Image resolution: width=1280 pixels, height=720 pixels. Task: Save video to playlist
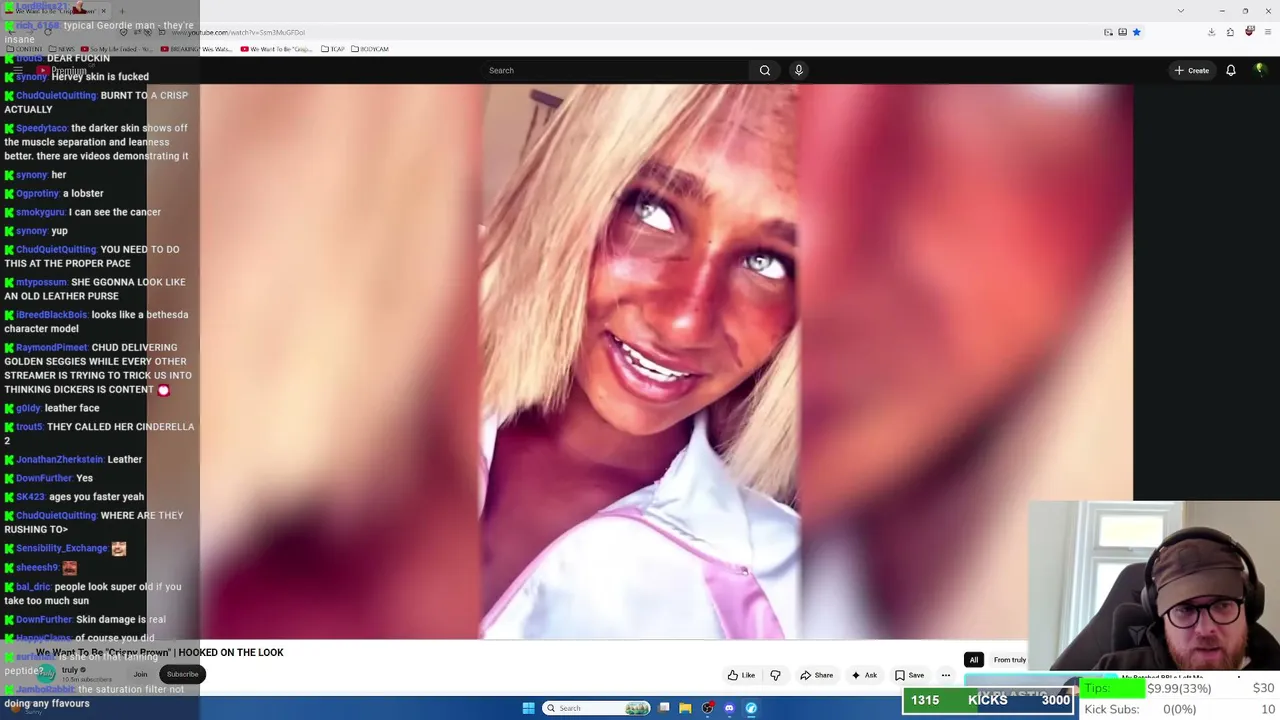pos(909,675)
